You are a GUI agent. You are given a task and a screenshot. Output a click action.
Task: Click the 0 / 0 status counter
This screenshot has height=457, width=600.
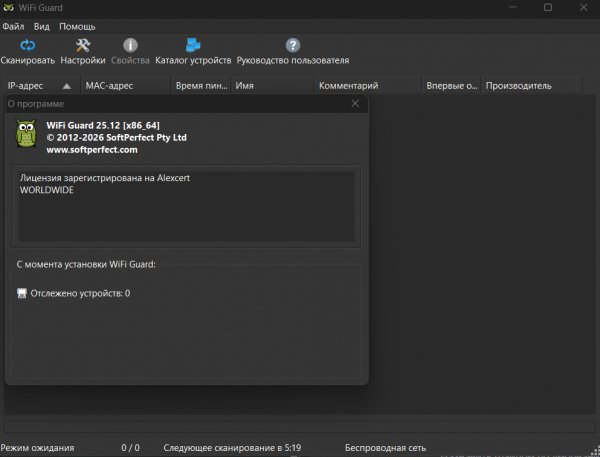130,448
